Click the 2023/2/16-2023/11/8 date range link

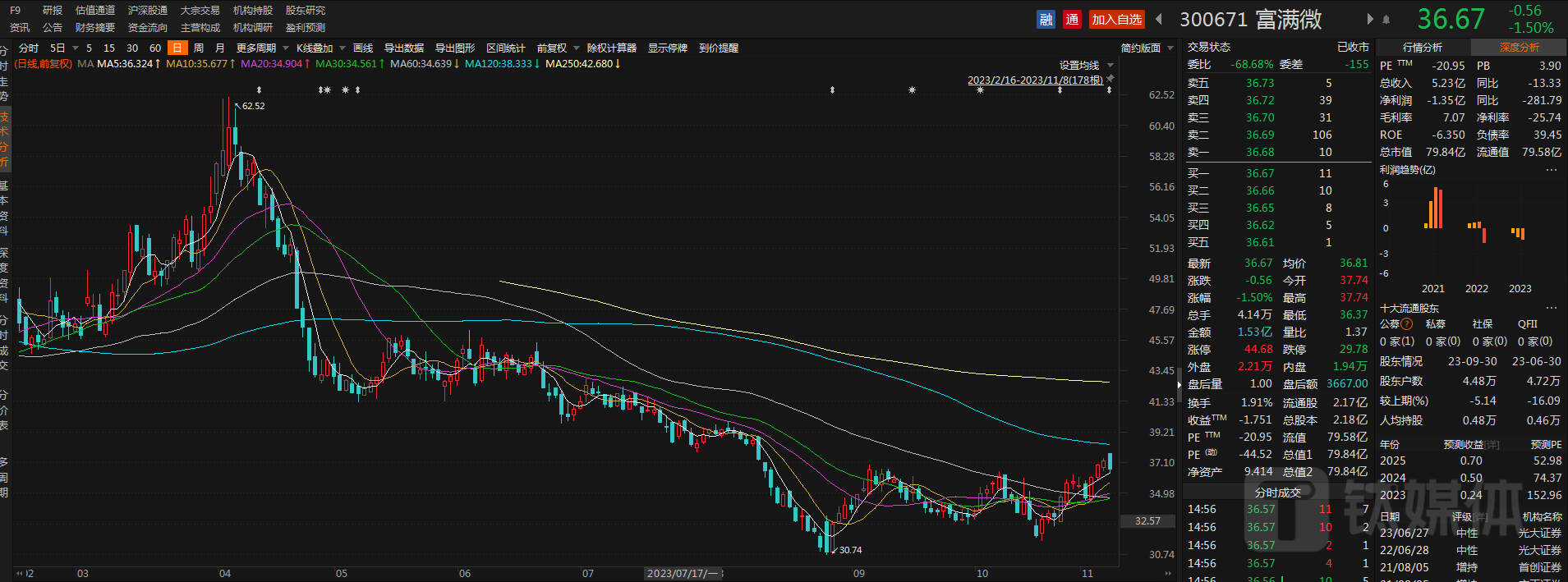[x=1035, y=80]
